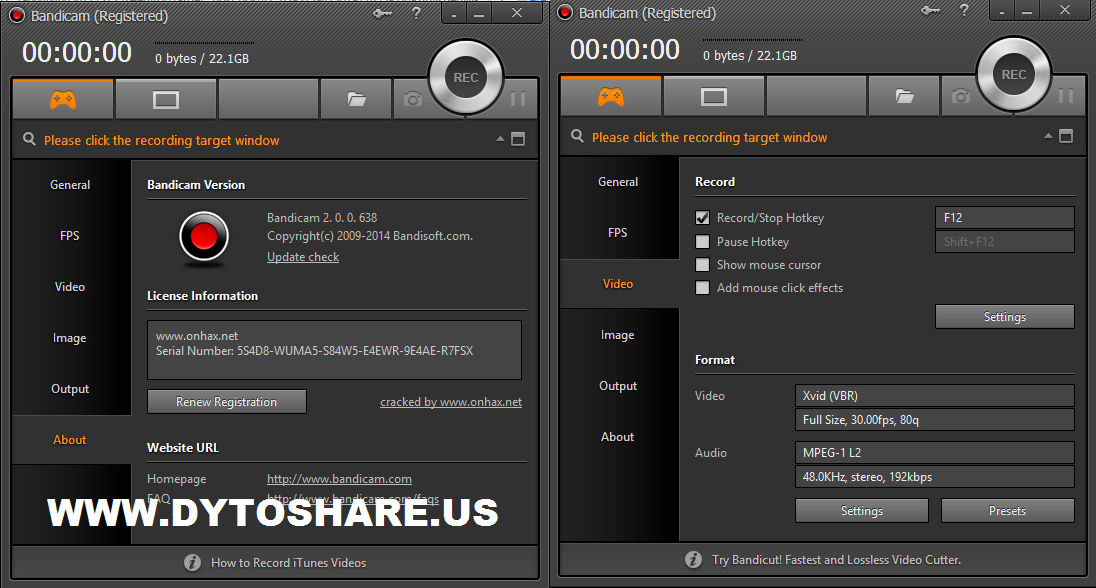The width and height of the screenshot is (1096, 588).
Task: Open http://www.bandicam.com homepage link
Action: [x=339, y=479]
